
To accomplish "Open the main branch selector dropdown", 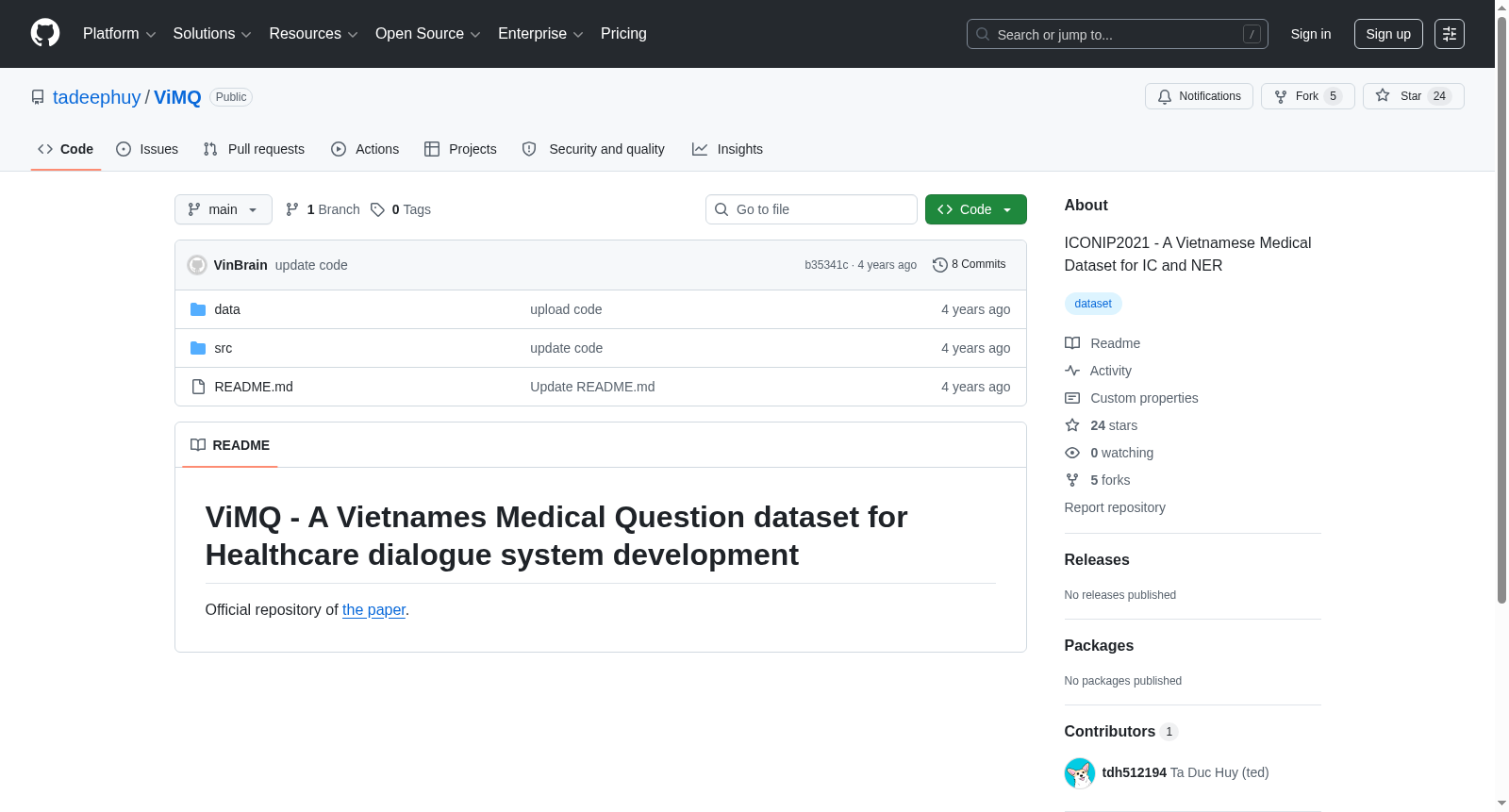I will coord(224,209).
